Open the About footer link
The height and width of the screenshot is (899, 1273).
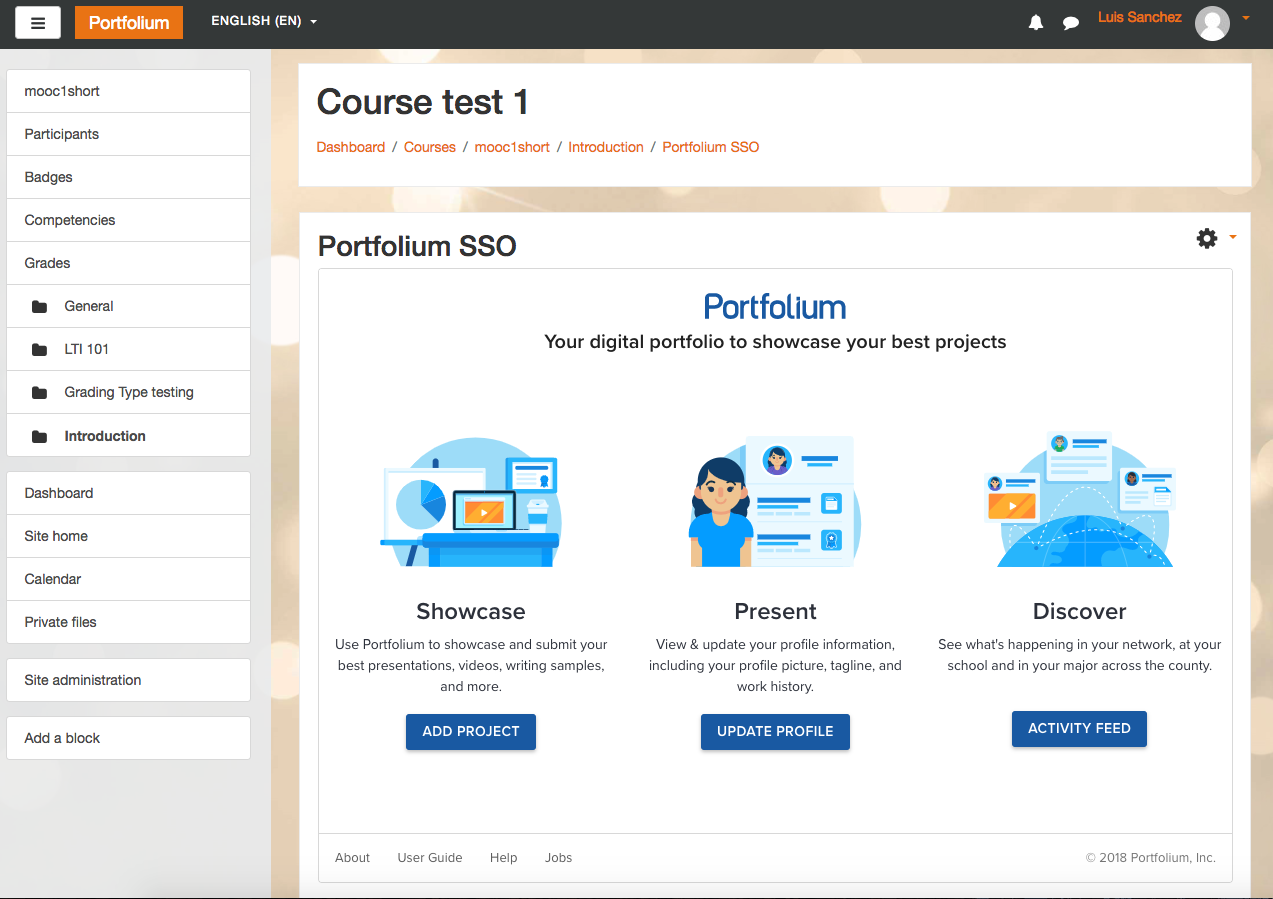[352, 858]
